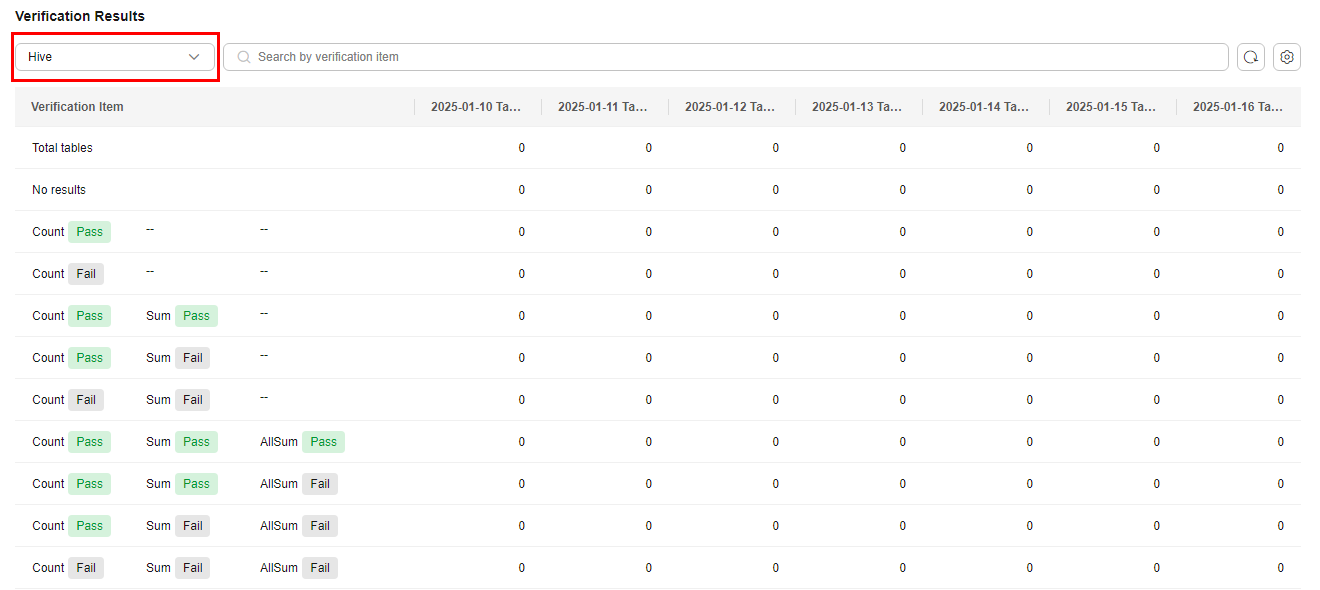Click AllSum Pass tag
The image size is (1320, 590).
tap(323, 442)
